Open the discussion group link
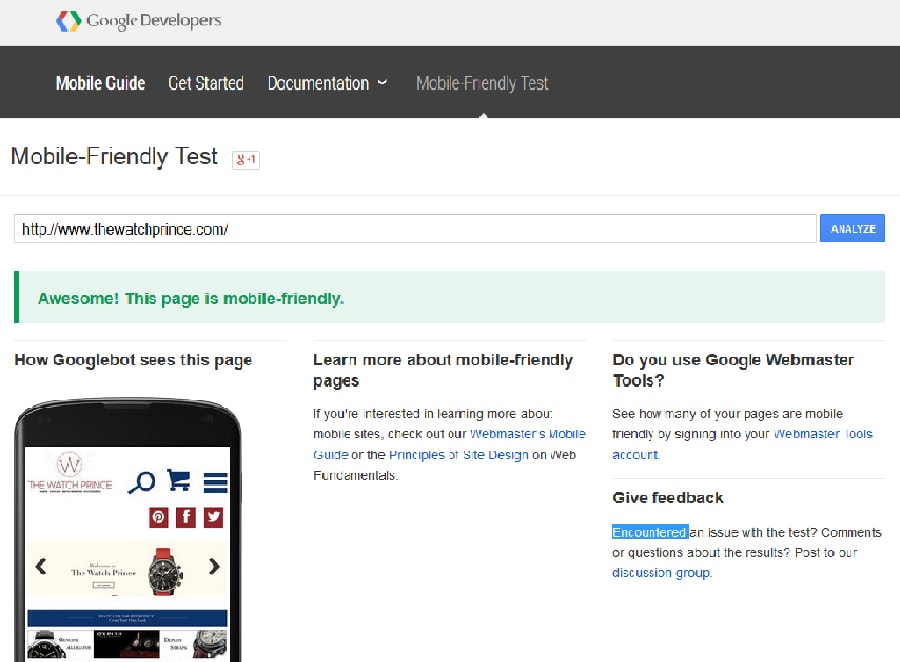This screenshot has width=900, height=662. pyautogui.click(x=661, y=573)
